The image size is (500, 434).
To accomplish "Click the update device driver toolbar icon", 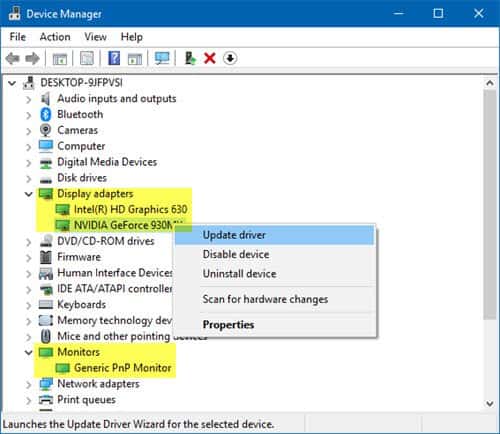I will [x=190, y=58].
